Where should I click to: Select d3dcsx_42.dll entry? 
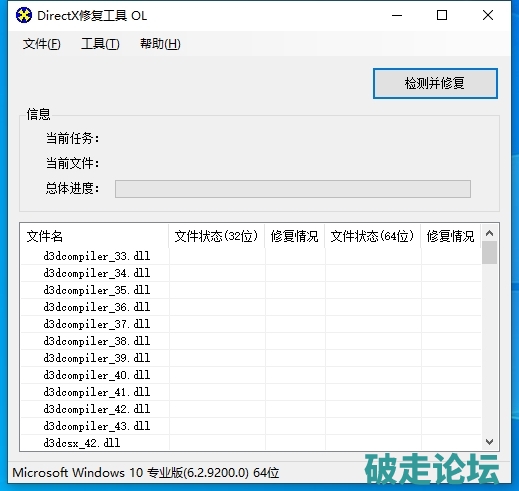click(x=251, y=443)
